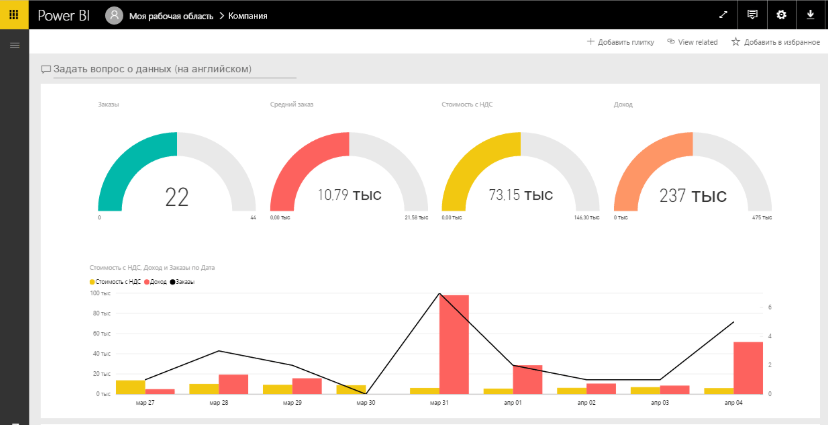This screenshot has height=425, width=828.
Task: Click the Доход tile title
Action: tap(623, 105)
